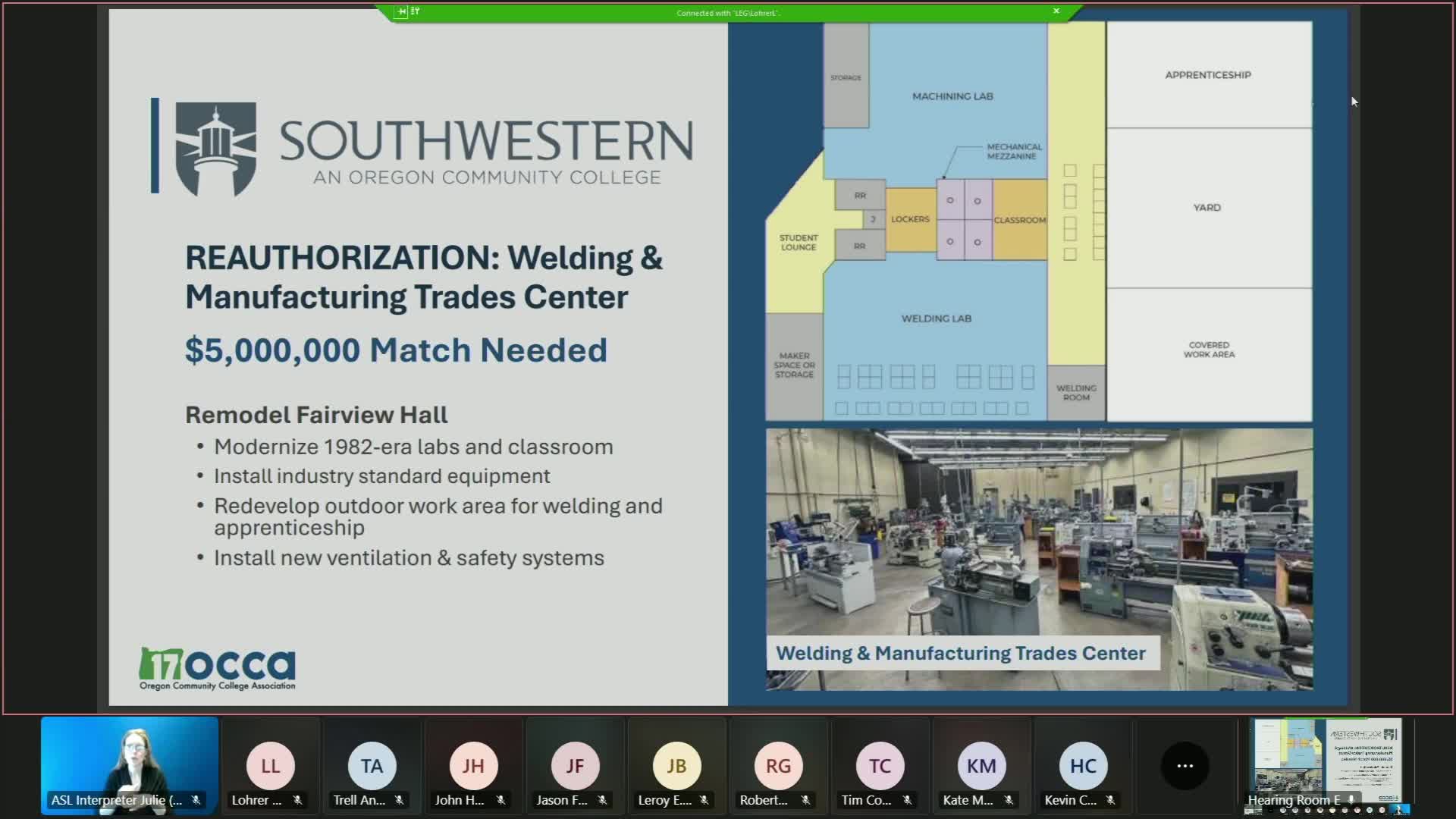The image size is (1456, 819).
Task: Click muted mic icon beside Tim Co...
Action: click(x=907, y=800)
